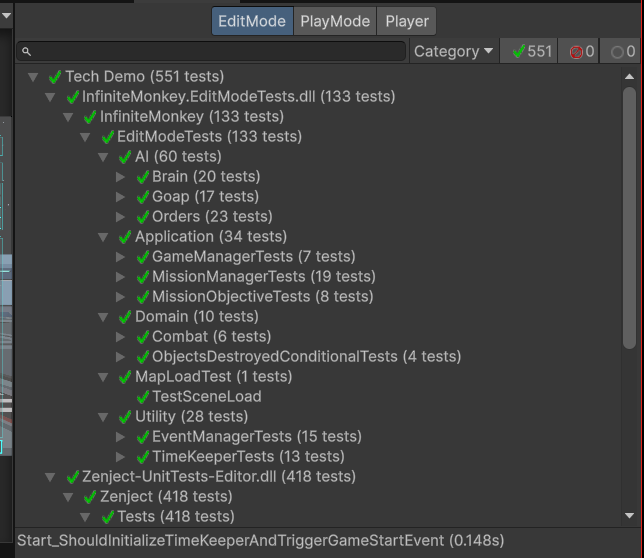This screenshot has width=644, height=558.
Task: Collapse the Tests (418 tests) node
Action: point(85,517)
